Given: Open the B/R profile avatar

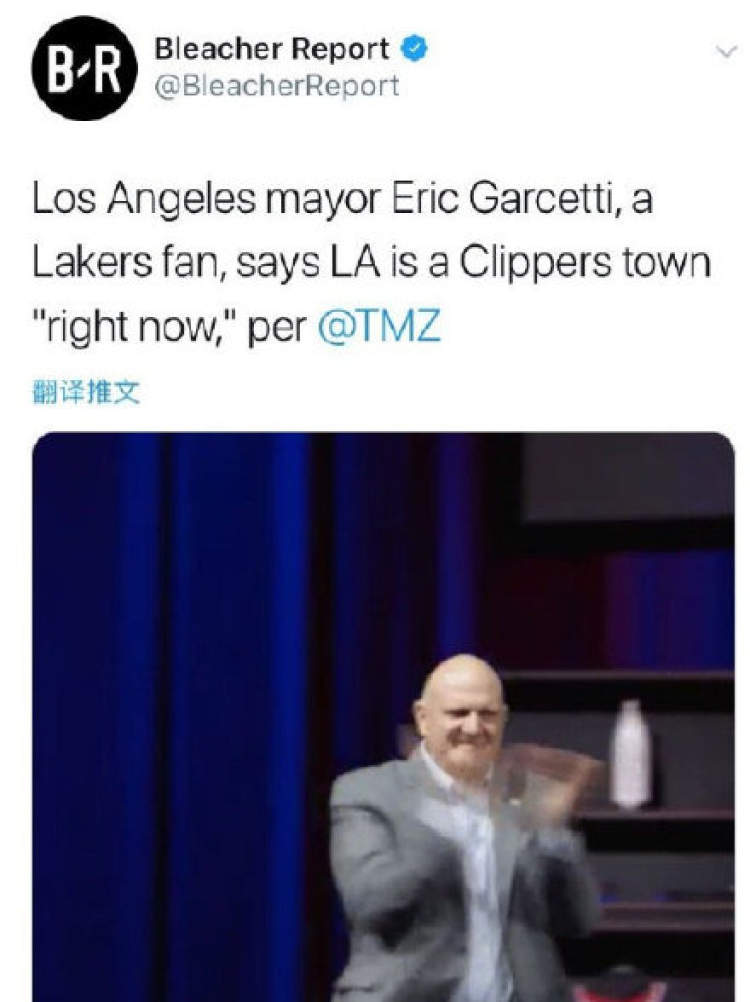Looking at the screenshot, I should (x=84, y=68).
